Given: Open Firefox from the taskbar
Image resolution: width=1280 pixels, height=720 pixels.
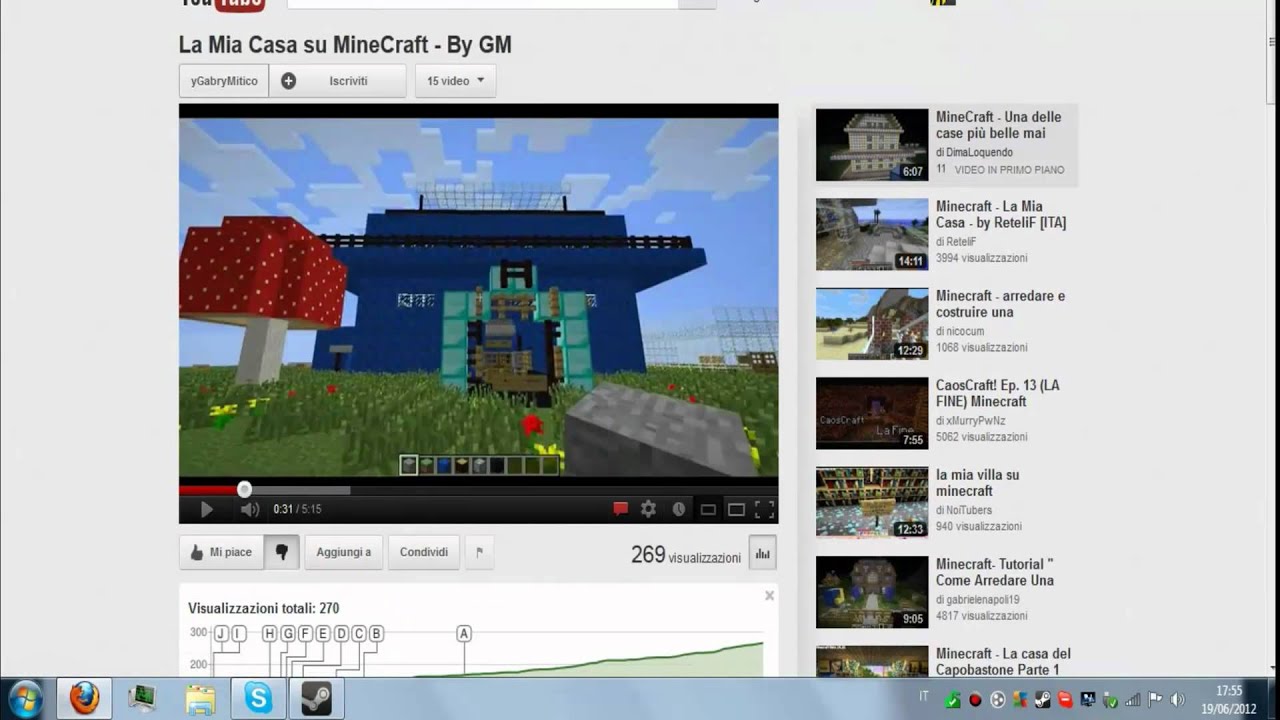Looking at the screenshot, I should pos(84,698).
